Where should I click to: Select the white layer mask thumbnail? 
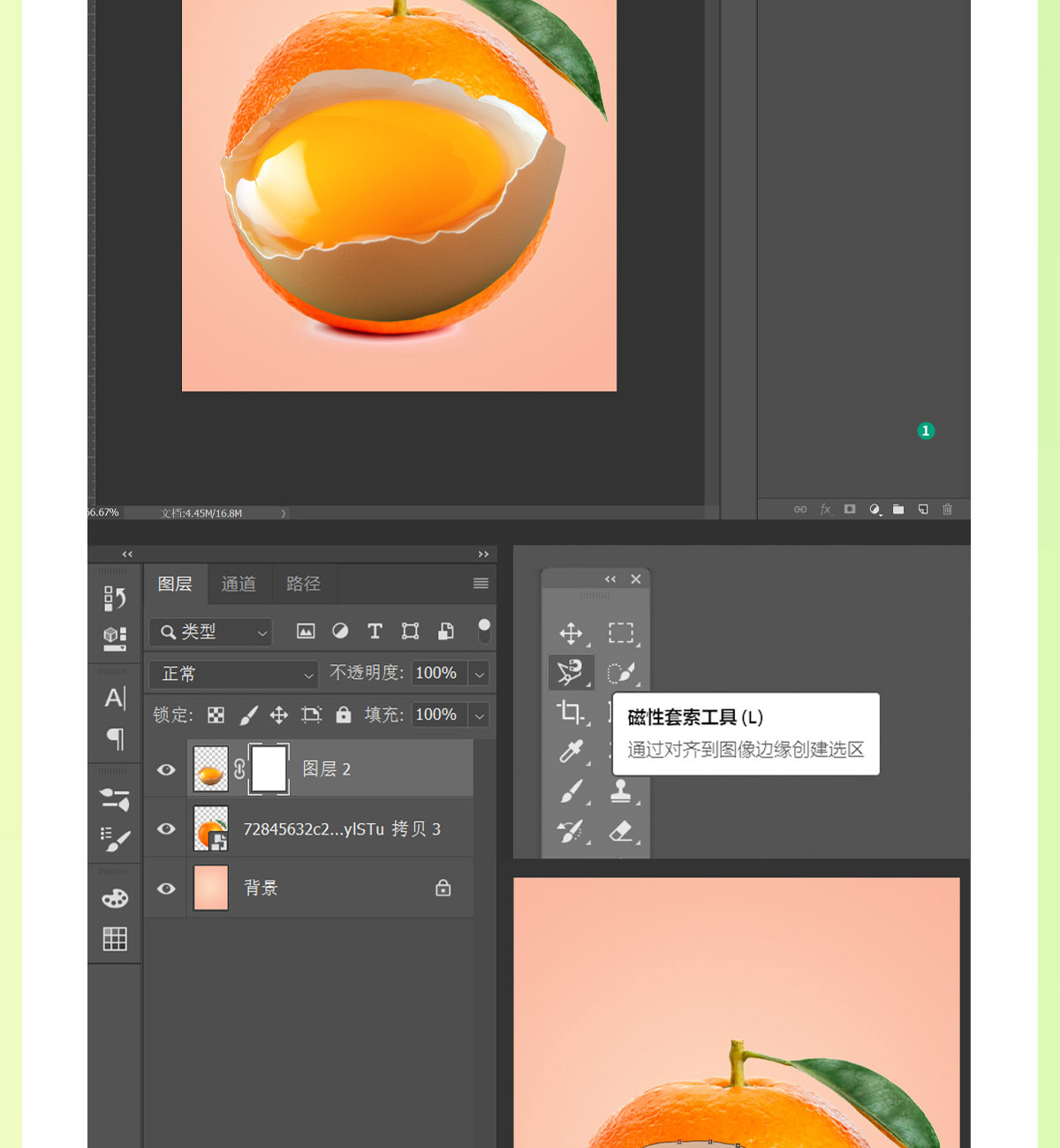[269, 769]
